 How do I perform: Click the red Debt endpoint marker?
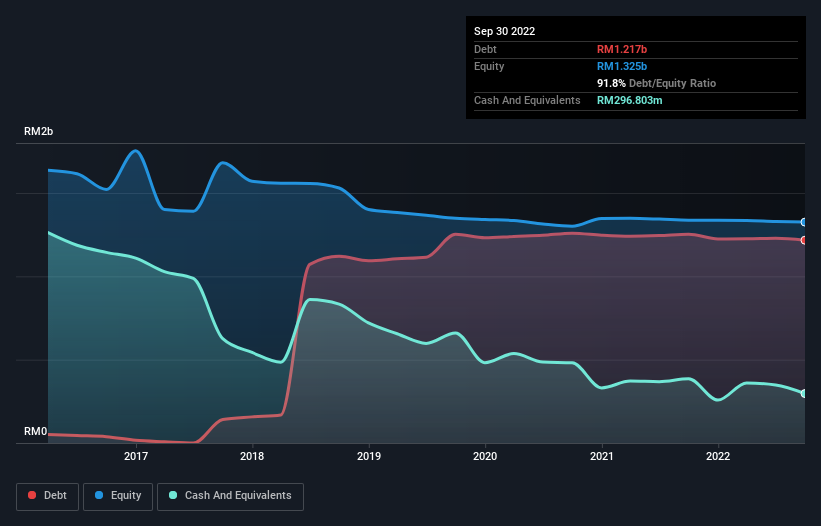804,240
